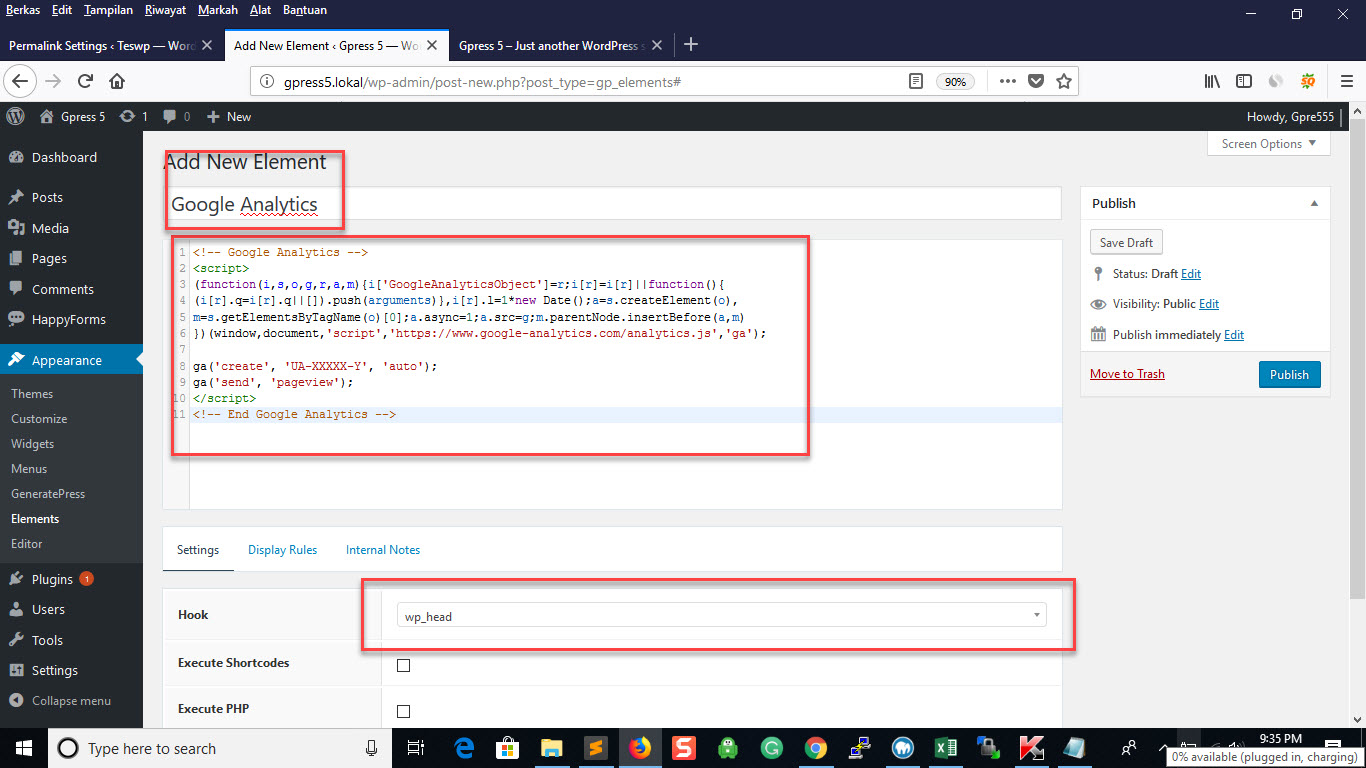Click the Move to Trash link
Image resolution: width=1366 pixels, height=768 pixels.
tap(1127, 374)
